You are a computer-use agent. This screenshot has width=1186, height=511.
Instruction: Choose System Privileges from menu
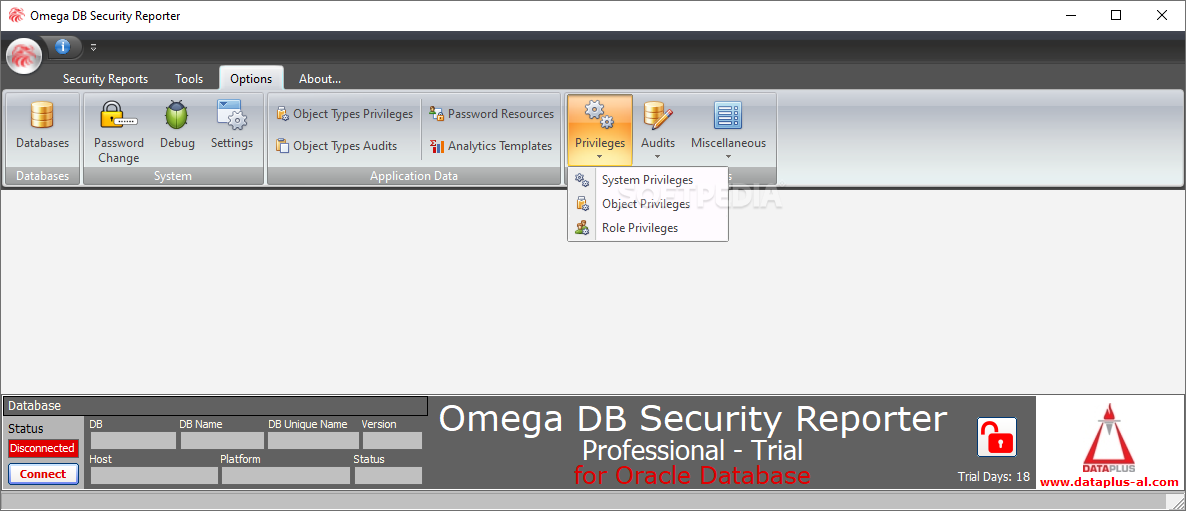[647, 180]
